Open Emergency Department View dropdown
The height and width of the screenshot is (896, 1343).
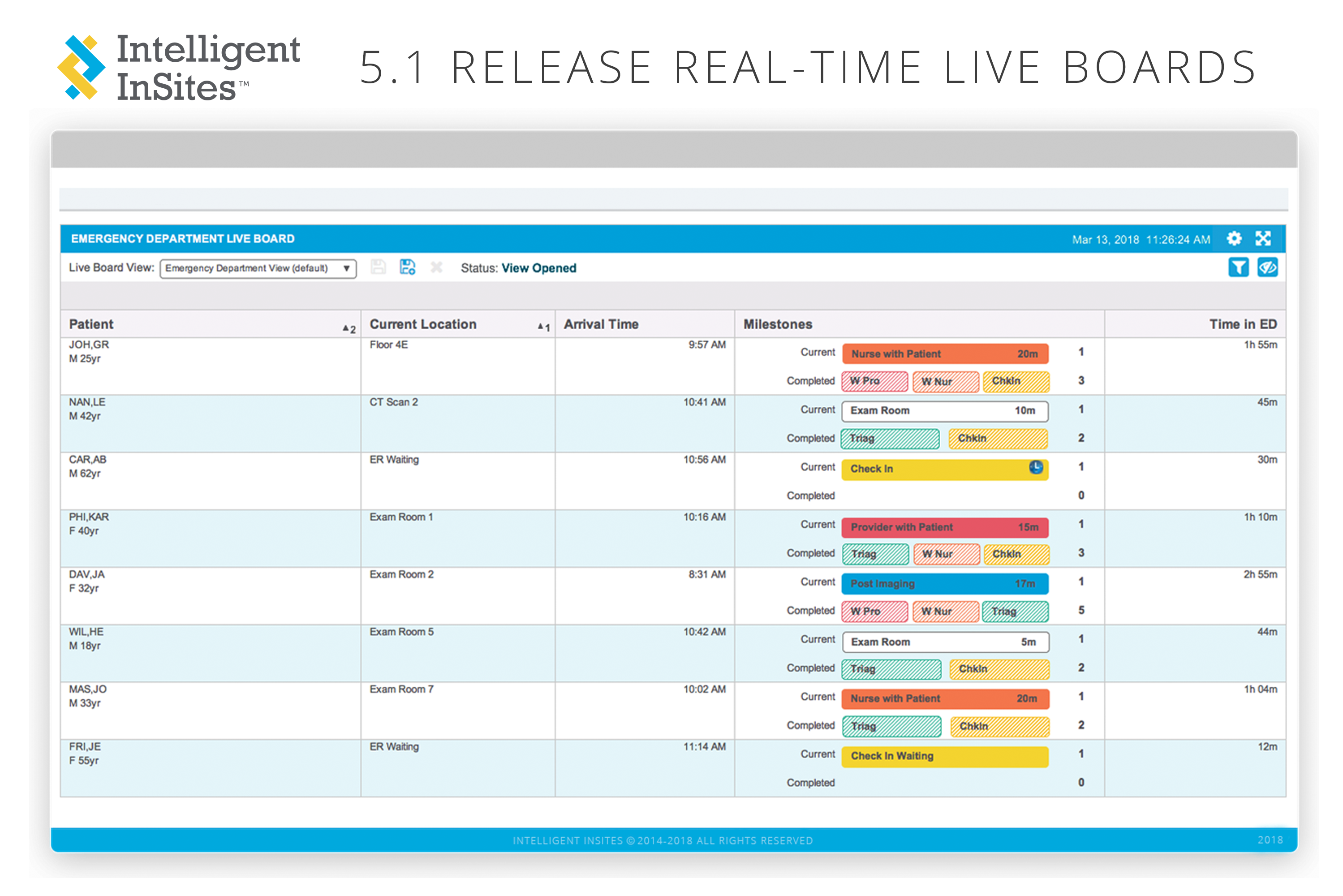258,268
